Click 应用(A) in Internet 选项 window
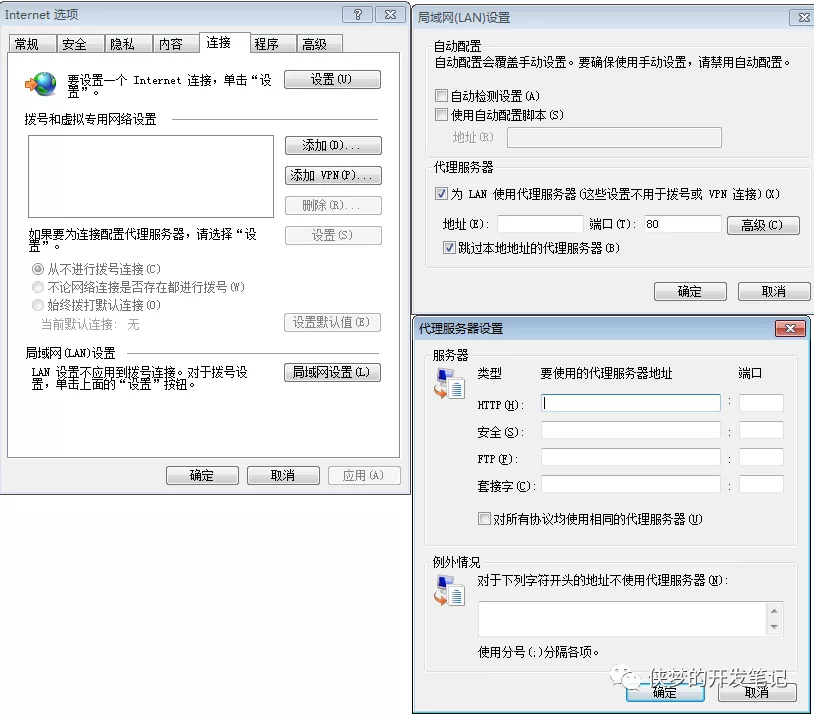The width and height of the screenshot is (814, 714). click(x=364, y=476)
